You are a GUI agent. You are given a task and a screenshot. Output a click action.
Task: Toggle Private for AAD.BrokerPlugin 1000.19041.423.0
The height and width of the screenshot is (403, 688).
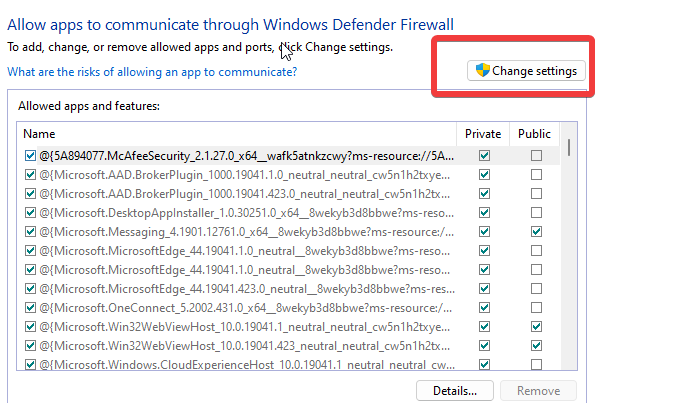click(x=484, y=194)
